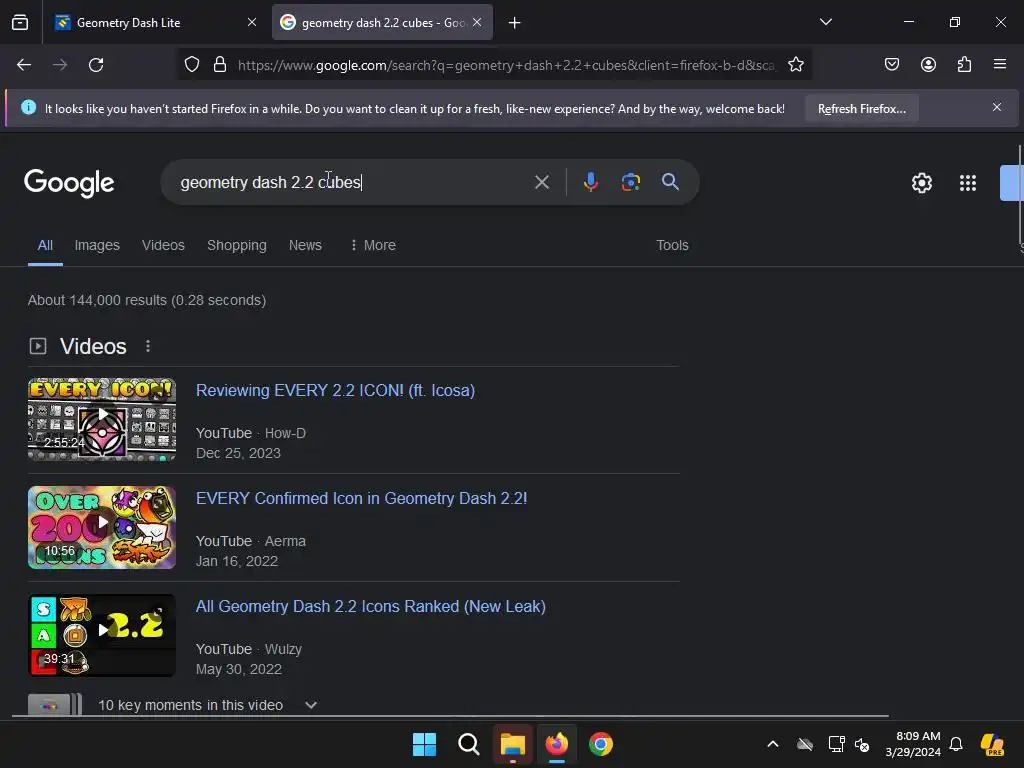
Task: Open Videos section three-dot options
Action: coord(148,346)
